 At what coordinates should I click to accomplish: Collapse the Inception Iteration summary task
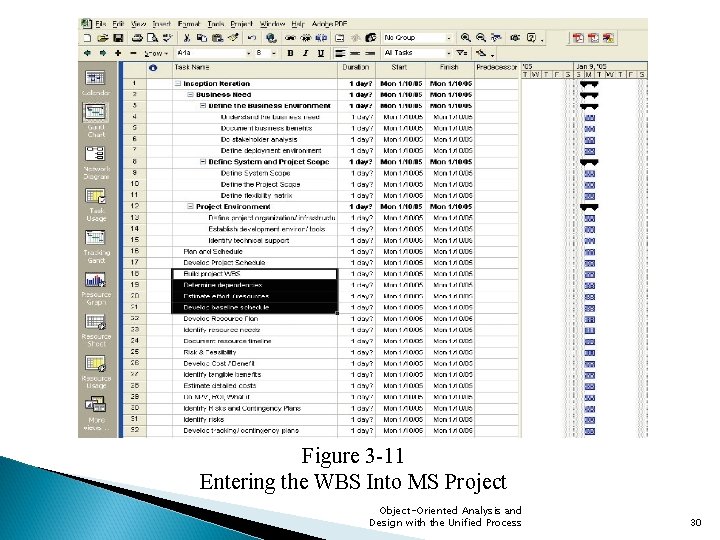pos(178,84)
